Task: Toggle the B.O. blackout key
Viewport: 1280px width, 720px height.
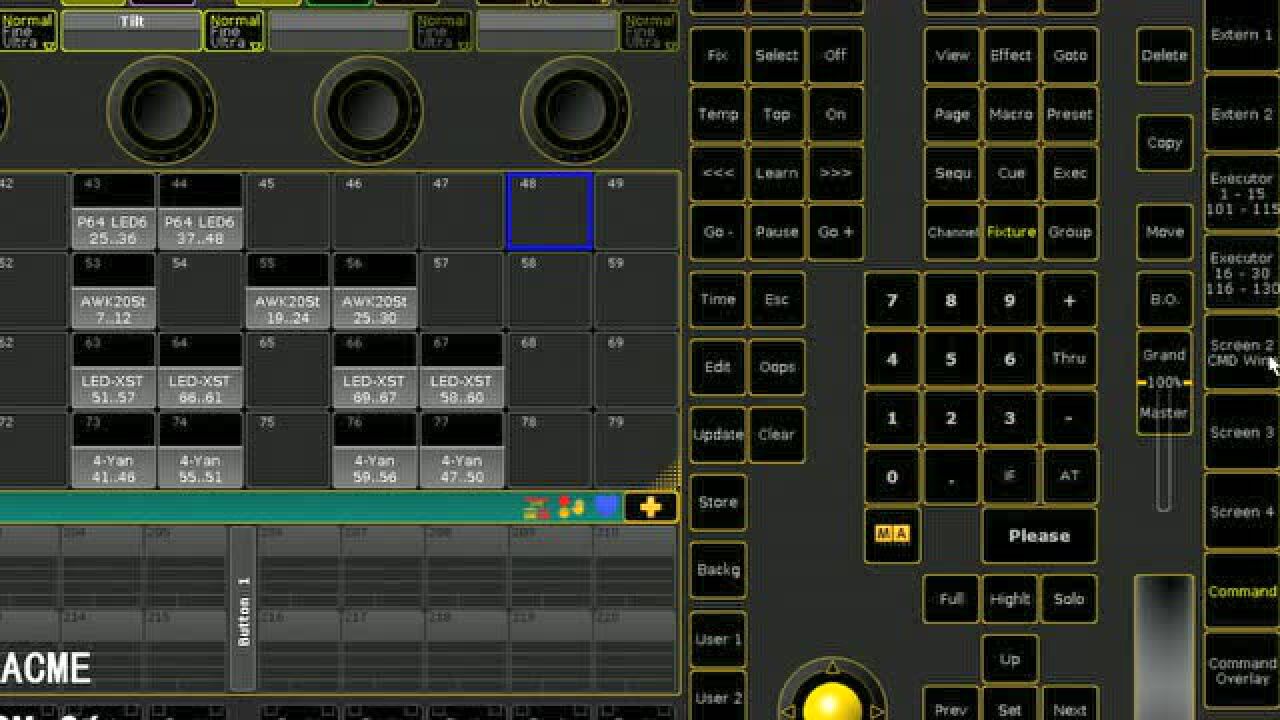Action: [1164, 300]
